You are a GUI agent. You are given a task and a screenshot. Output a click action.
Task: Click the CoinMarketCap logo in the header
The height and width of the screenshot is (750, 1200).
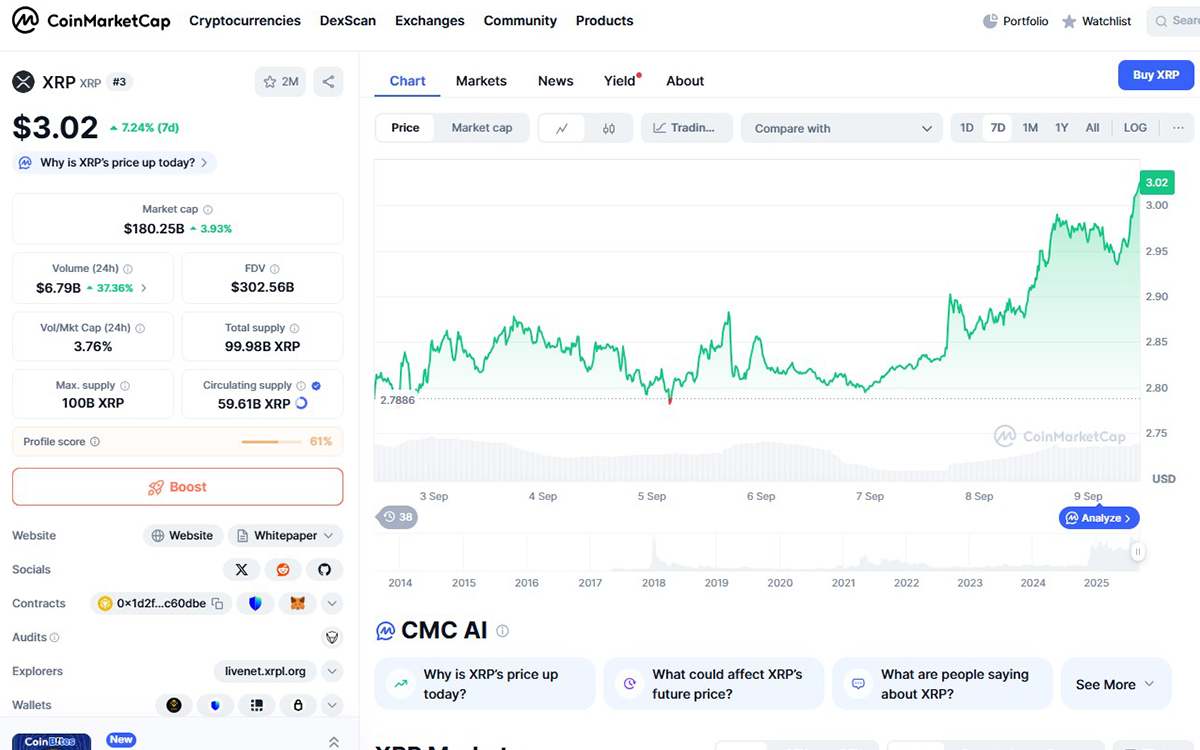click(x=90, y=20)
